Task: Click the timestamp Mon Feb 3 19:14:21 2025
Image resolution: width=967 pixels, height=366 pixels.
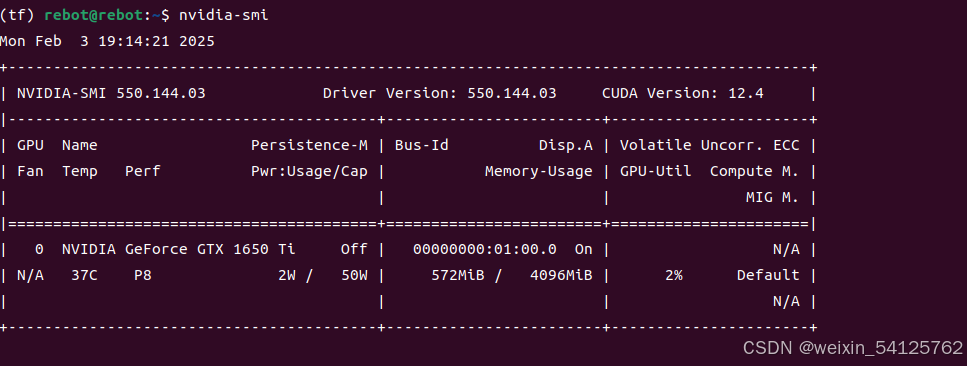Action: pyautogui.click(x=107, y=41)
